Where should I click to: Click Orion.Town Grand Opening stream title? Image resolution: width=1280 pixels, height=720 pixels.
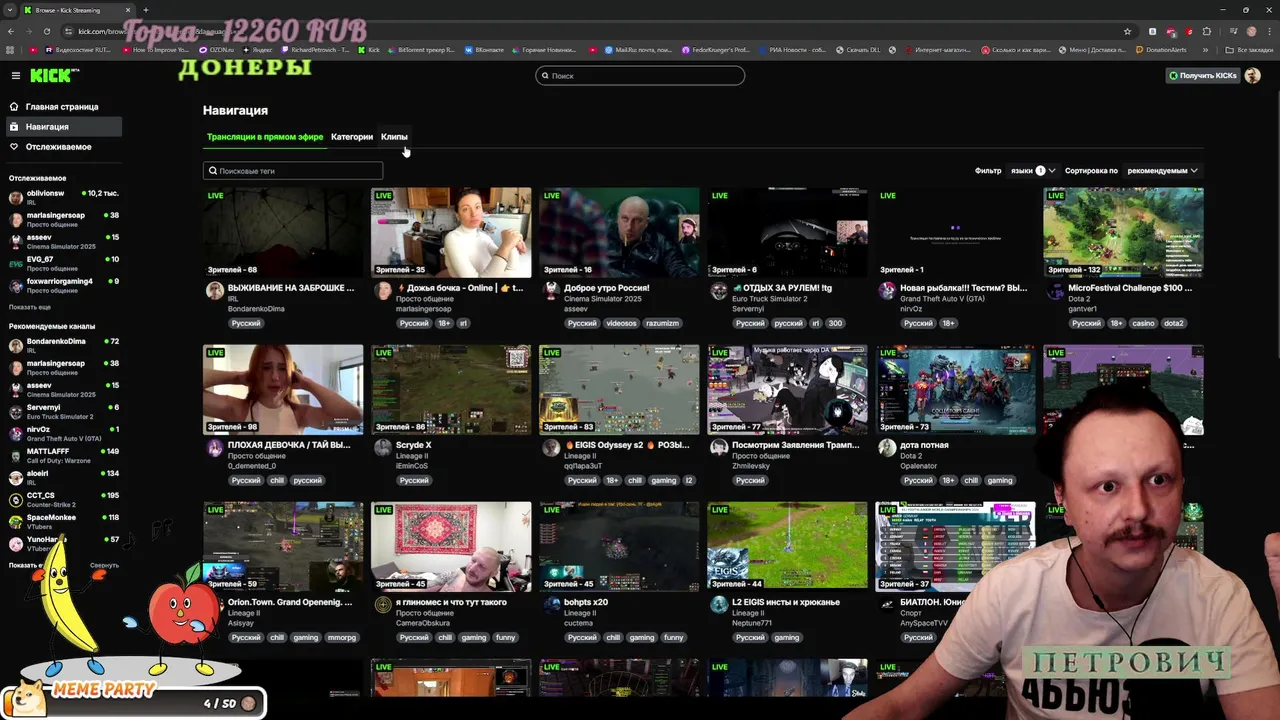[x=290, y=602]
